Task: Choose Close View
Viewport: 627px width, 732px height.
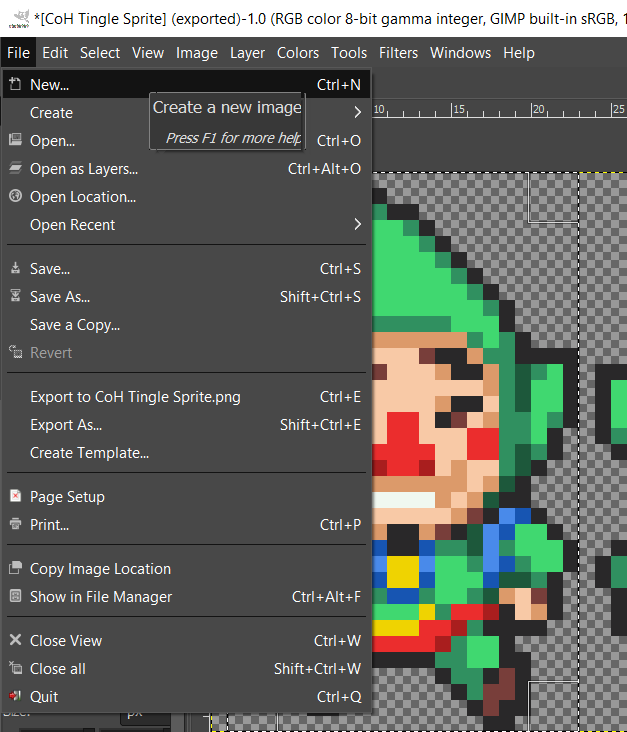Action: coord(187,640)
